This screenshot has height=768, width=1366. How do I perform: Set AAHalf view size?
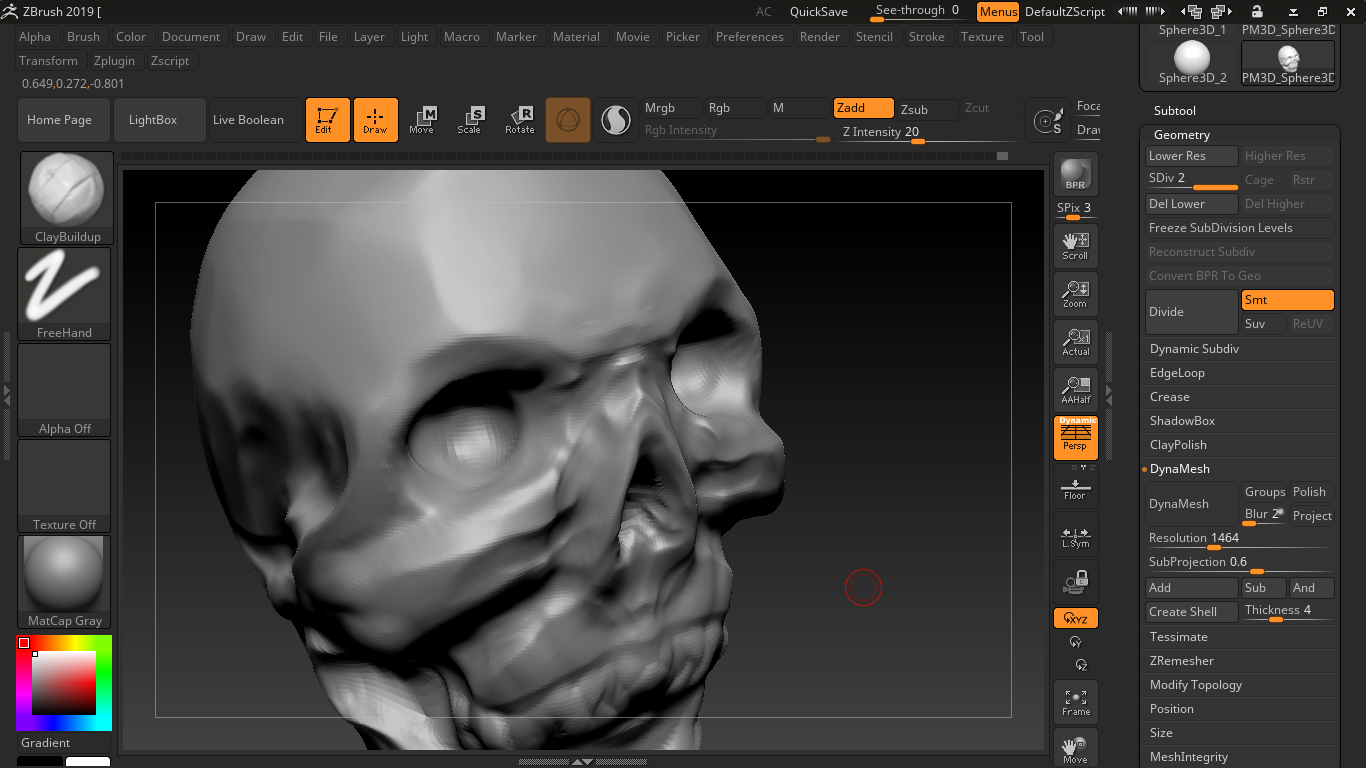(x=1076, y=389)
